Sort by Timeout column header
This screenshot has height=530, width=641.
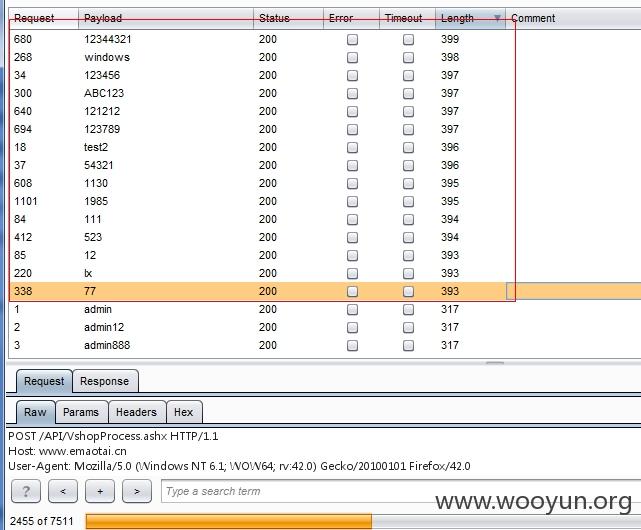(x=407, y=18)
